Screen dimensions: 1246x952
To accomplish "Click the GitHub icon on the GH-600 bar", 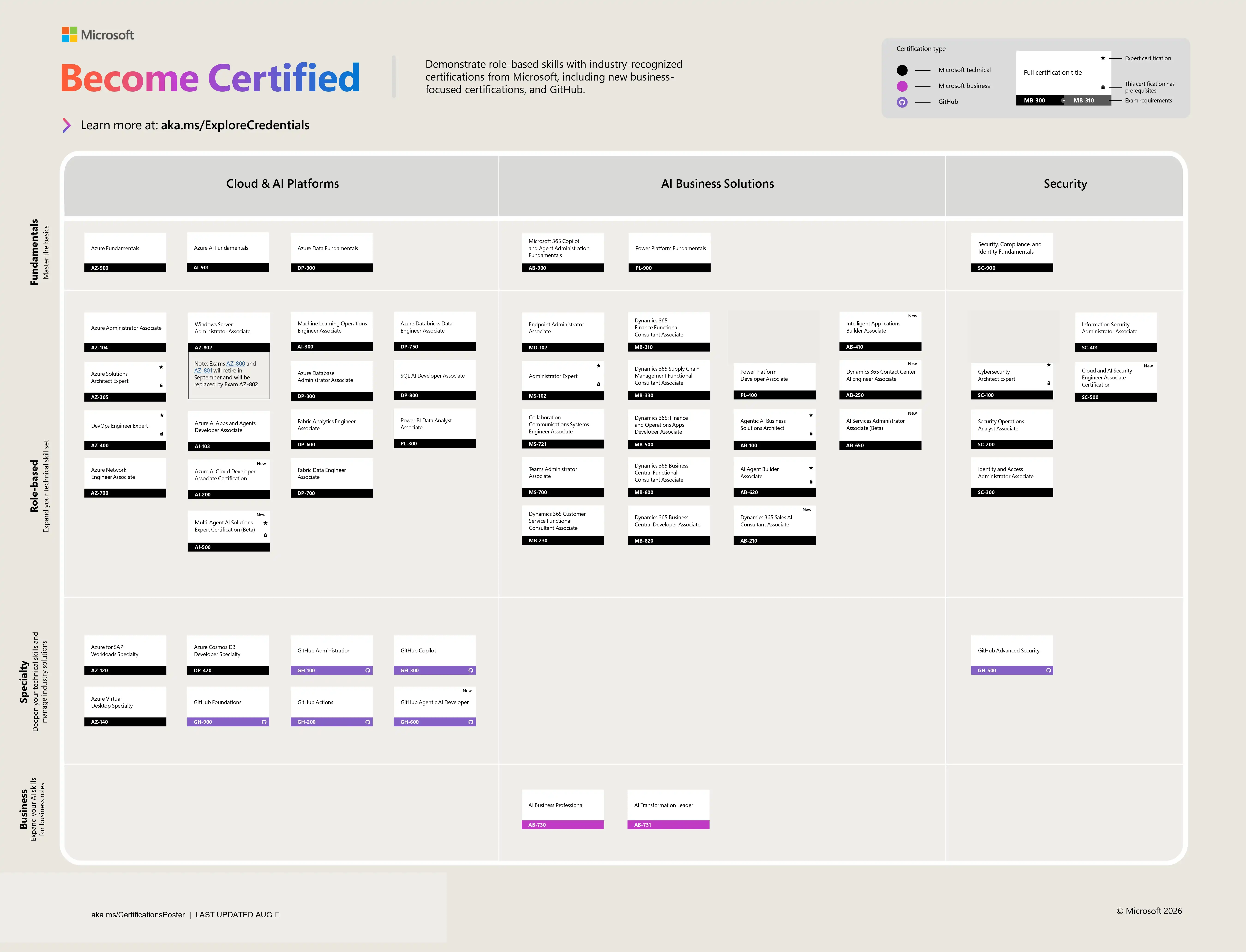I will [471, 722].
